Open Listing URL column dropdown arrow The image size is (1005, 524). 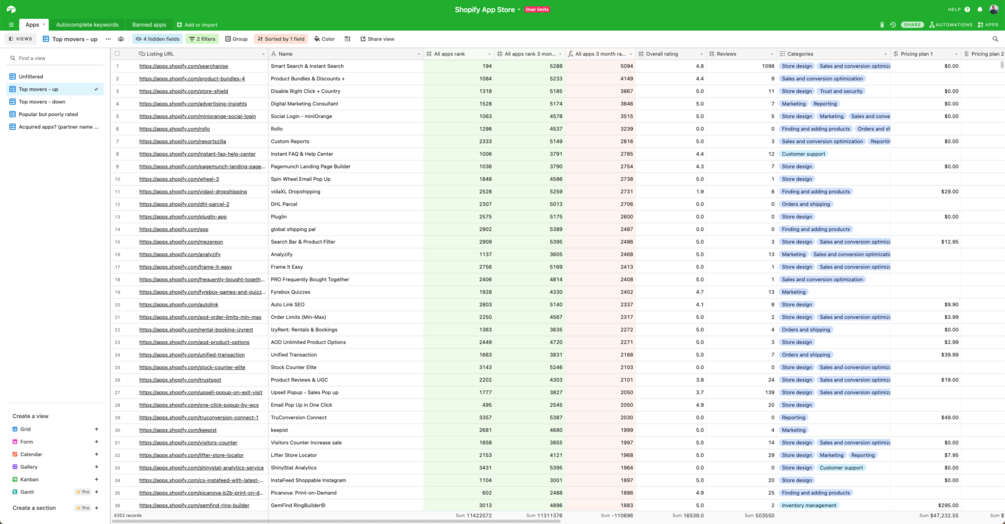click(263, 54)
